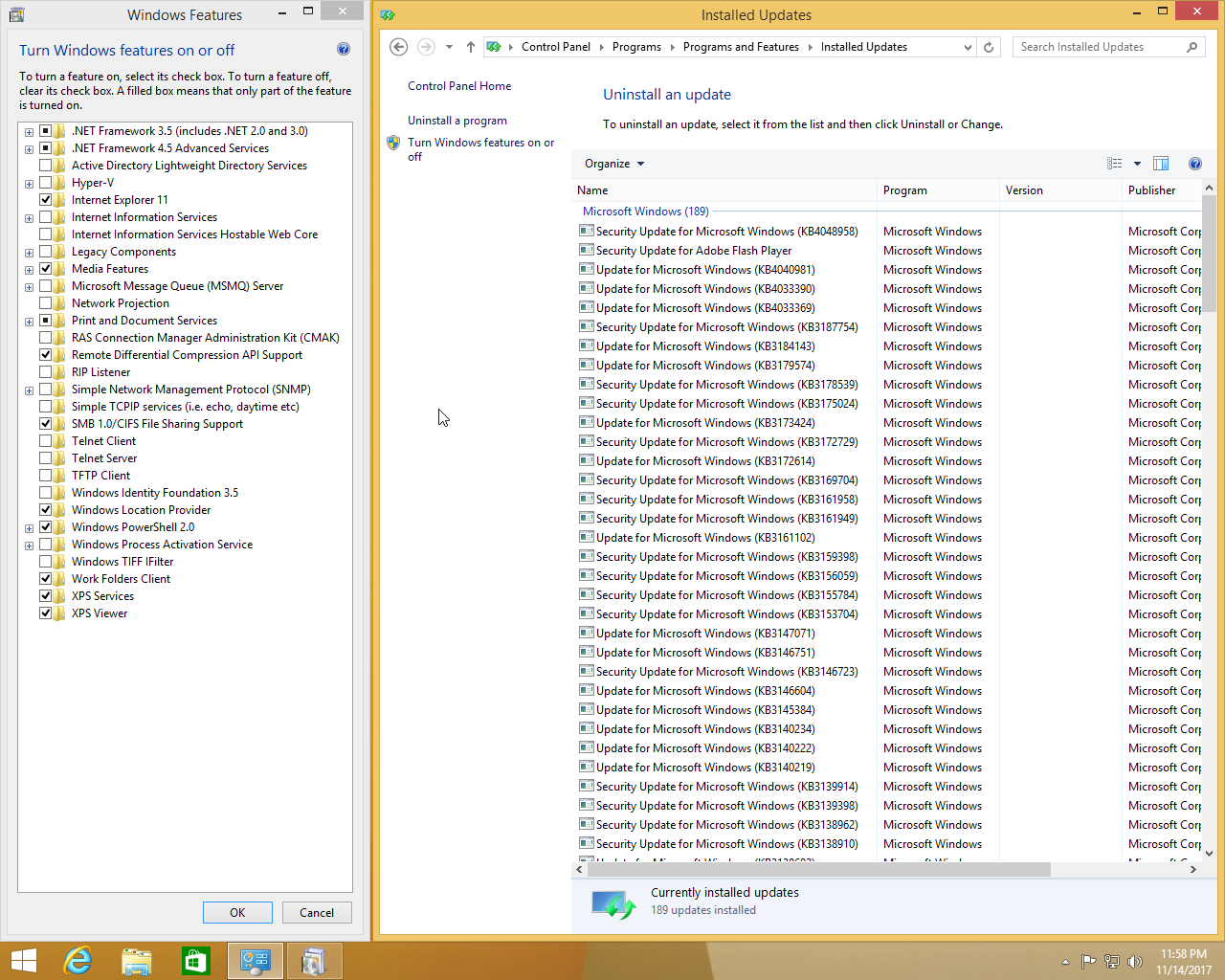Expand the Microsoft Message Queue Server node

[29, 287]
